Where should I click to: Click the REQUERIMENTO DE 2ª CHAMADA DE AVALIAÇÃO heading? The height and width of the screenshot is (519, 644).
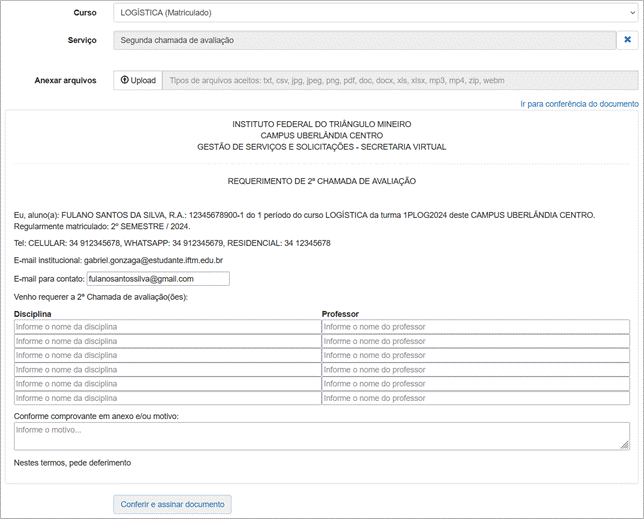pyautogui.click(x=322, y=181)
